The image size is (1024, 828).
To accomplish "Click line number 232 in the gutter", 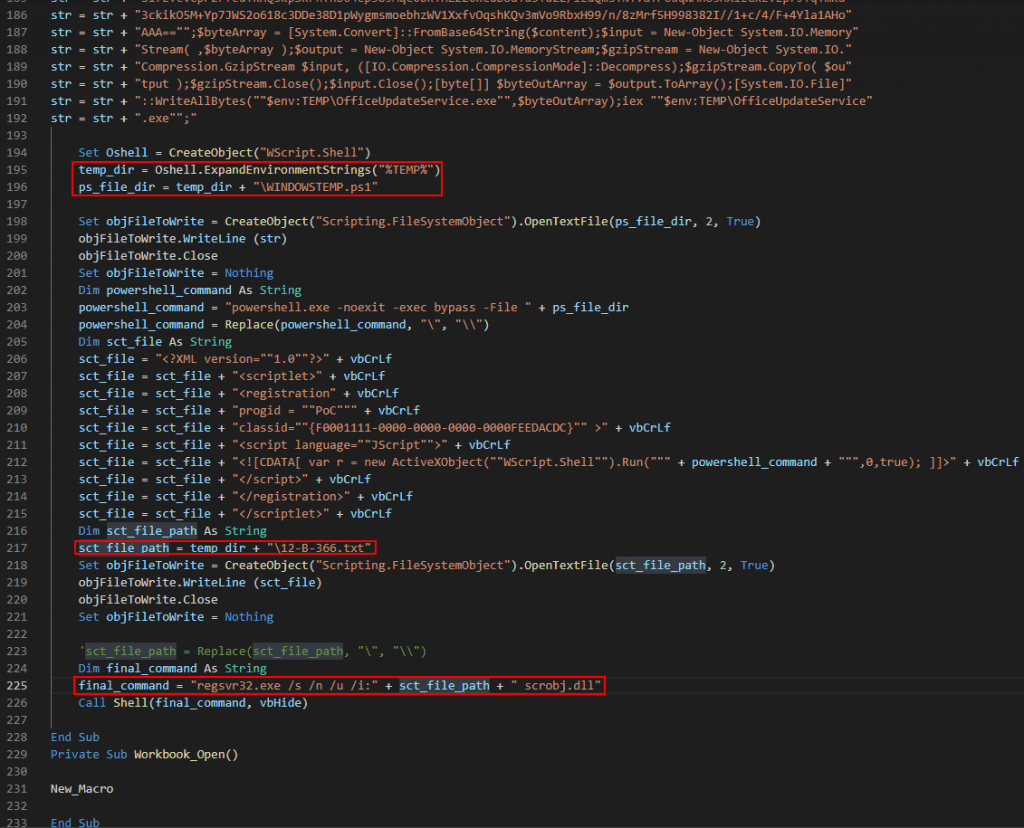I will coord(17,806).
